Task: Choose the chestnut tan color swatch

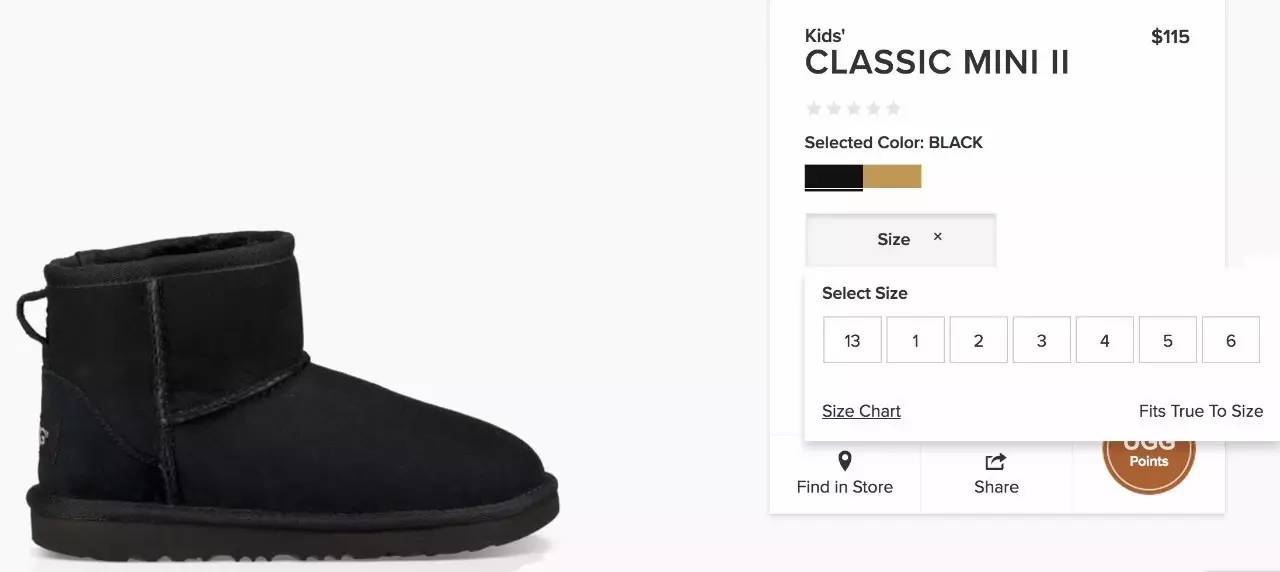Action: [892, 177]
